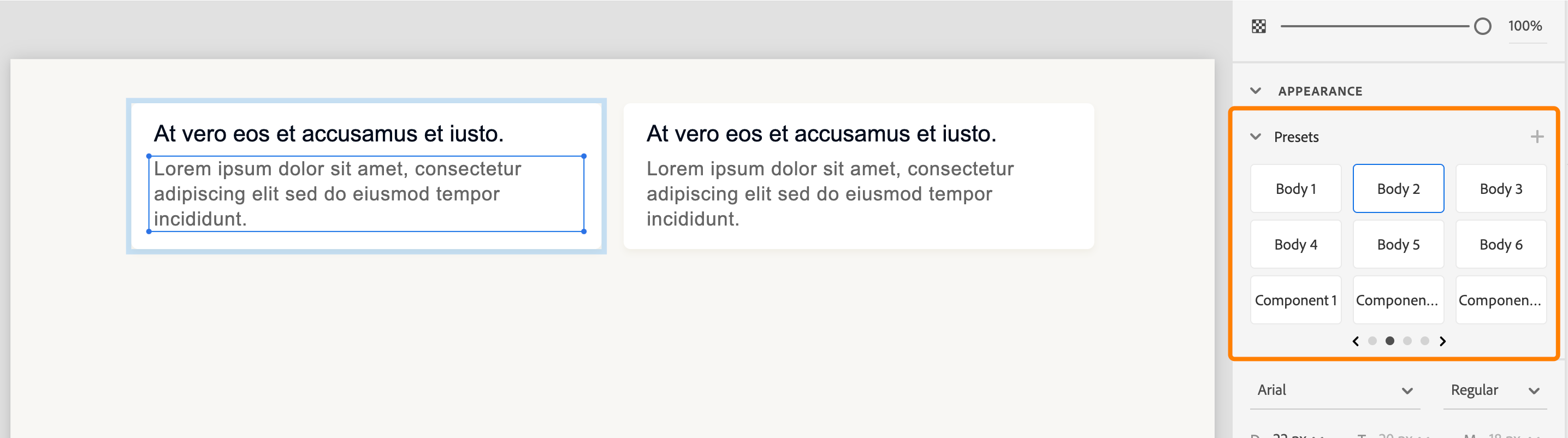Apply the Body 3 preset
Viewport: 1568px width, 438px height.
[x=1500, y=188]
